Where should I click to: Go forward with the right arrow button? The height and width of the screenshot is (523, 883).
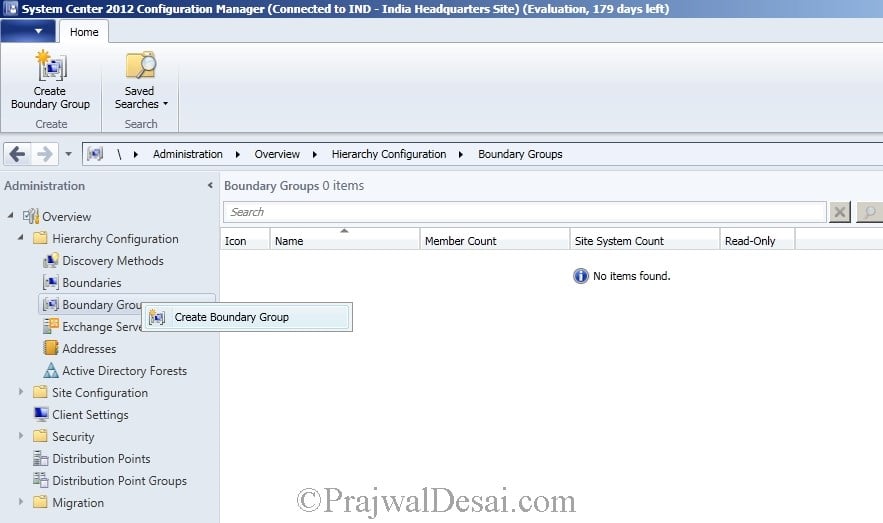click(x=44, y=154)
